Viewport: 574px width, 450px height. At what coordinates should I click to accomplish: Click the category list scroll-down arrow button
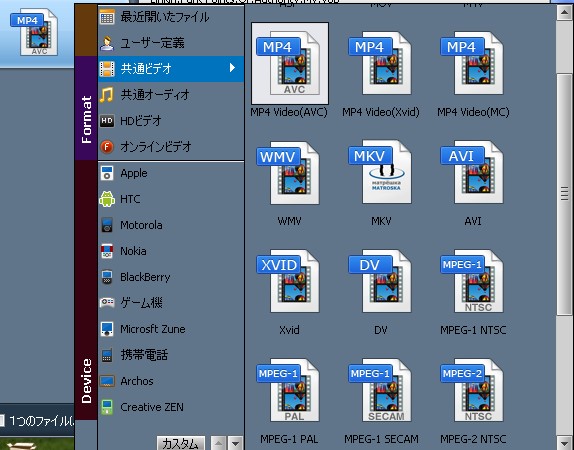235,443
